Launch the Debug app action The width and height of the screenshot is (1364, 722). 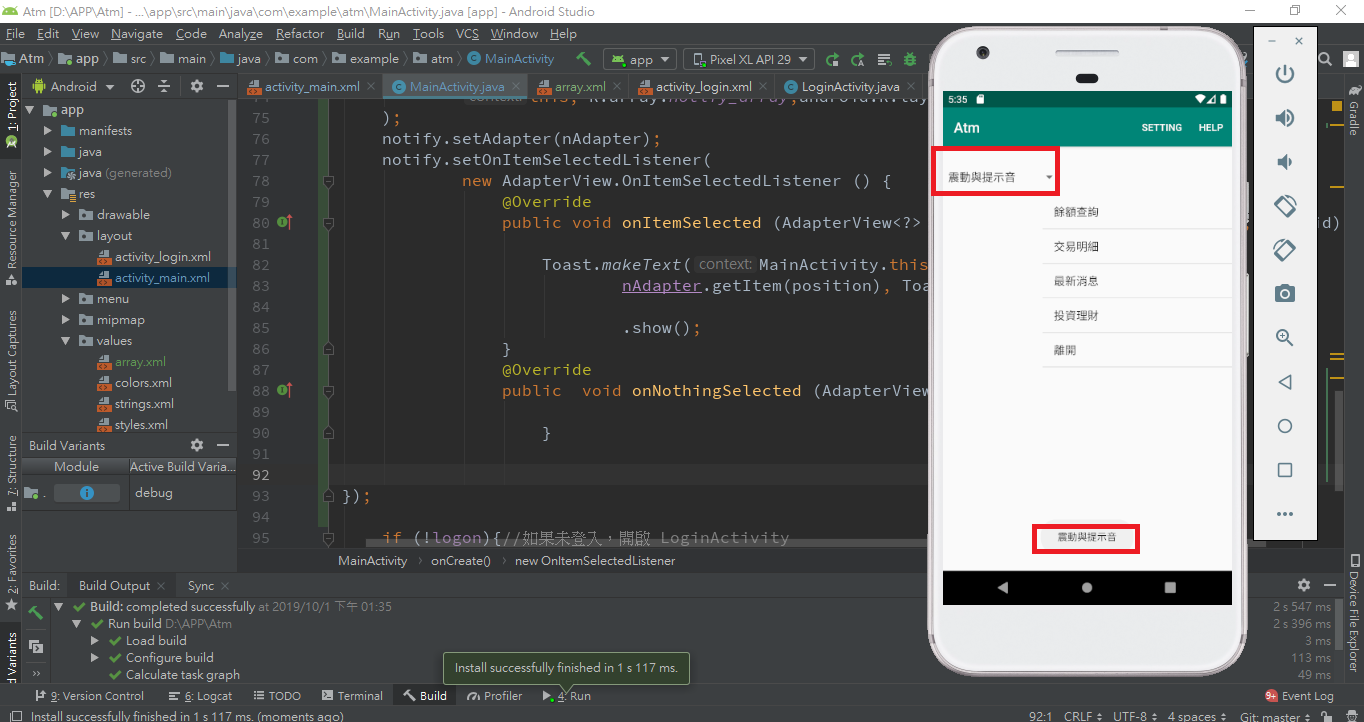(908, 59)
